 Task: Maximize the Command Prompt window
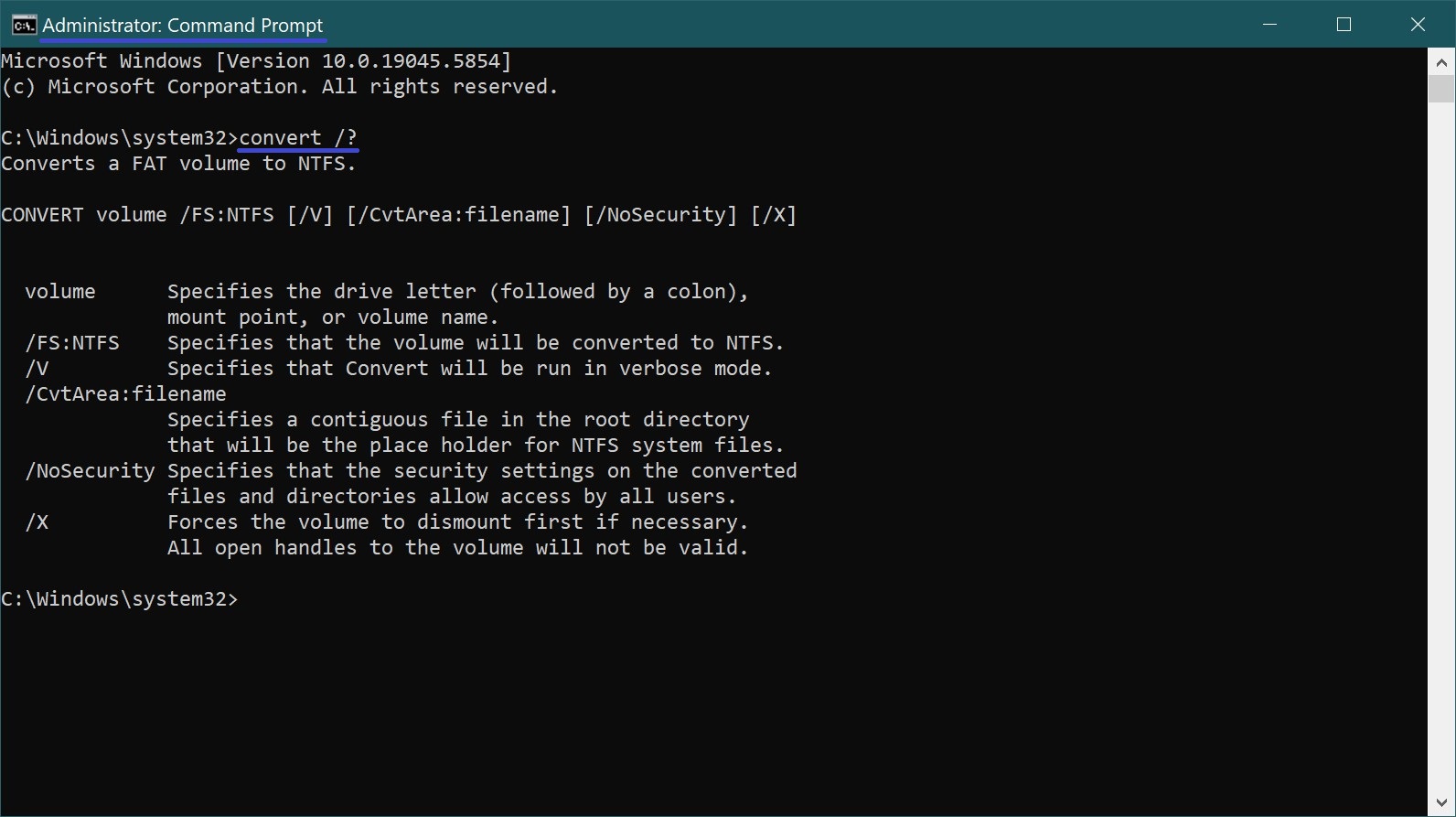[x=1344, y=25]
